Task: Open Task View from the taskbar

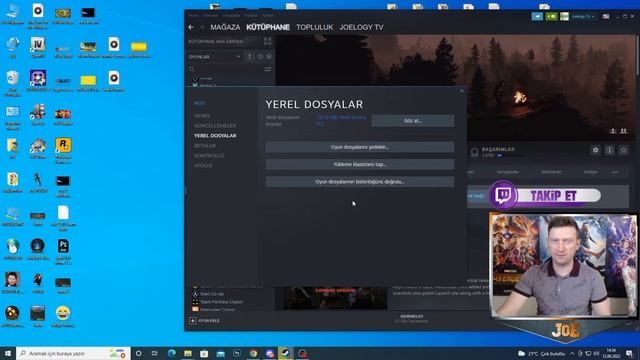Action: tap(155, 353)
